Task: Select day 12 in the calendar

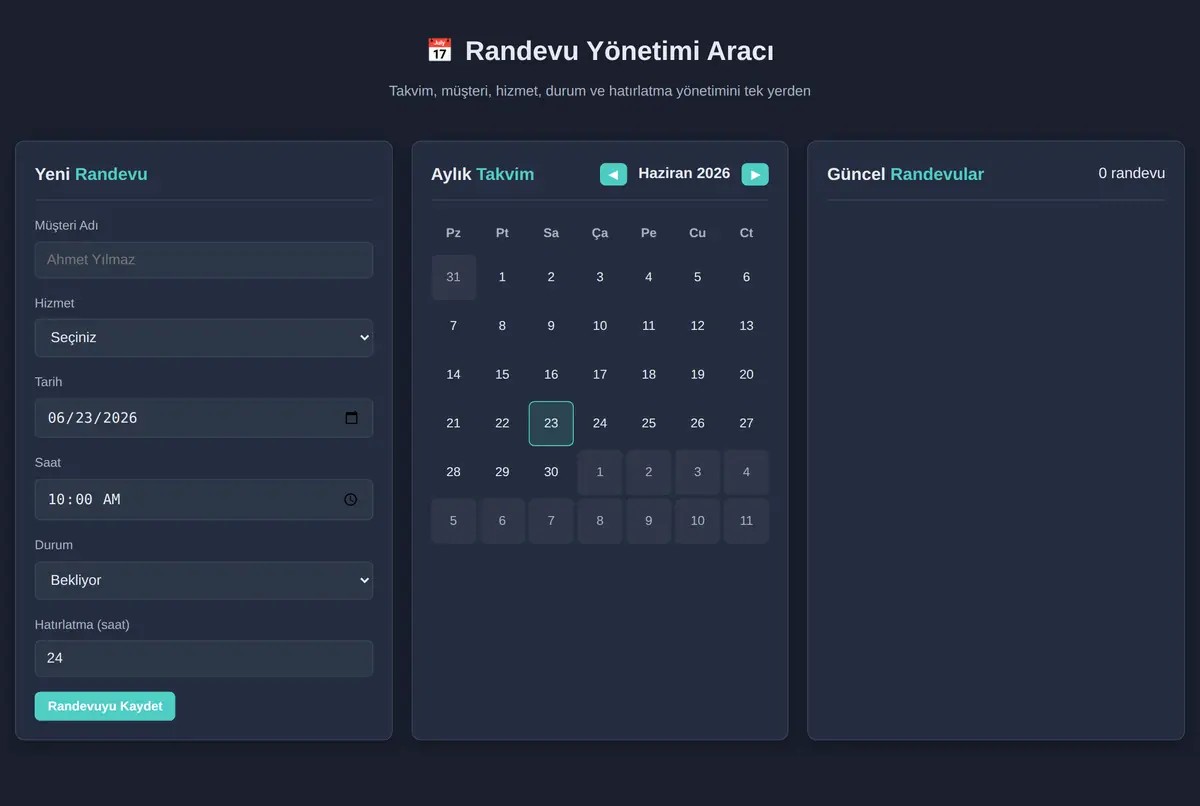Action: pyautogui.click(x=697, y=326)
